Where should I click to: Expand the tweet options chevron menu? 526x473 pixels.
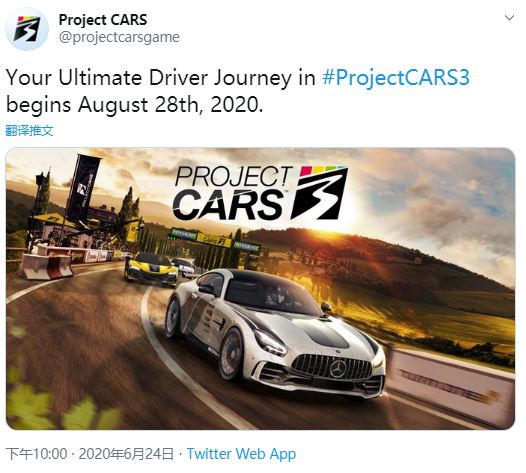click(x=509, y=18)
